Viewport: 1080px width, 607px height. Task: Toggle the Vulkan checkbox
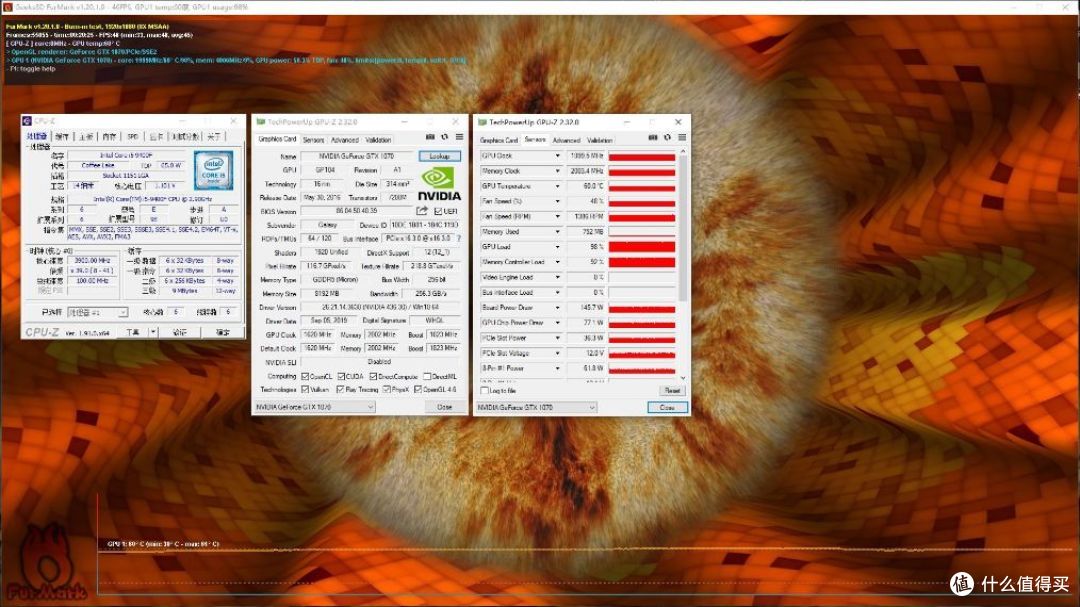pyautogui.click(x=305, y=390)
